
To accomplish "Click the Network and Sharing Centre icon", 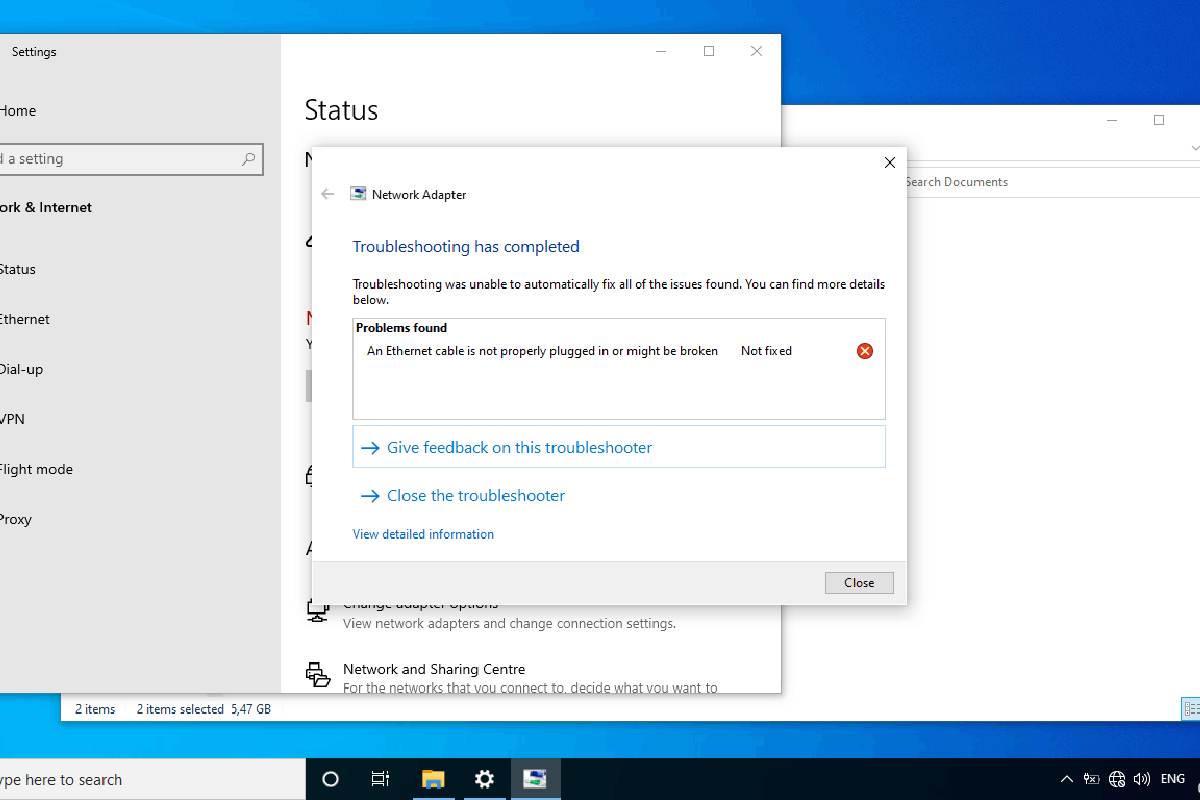I will (318, 675).
